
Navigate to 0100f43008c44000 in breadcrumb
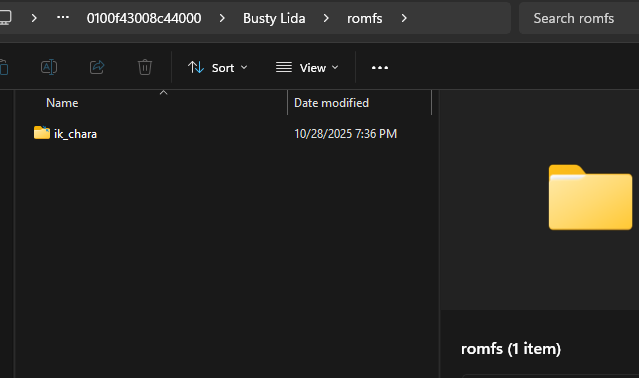coord(144,18)
